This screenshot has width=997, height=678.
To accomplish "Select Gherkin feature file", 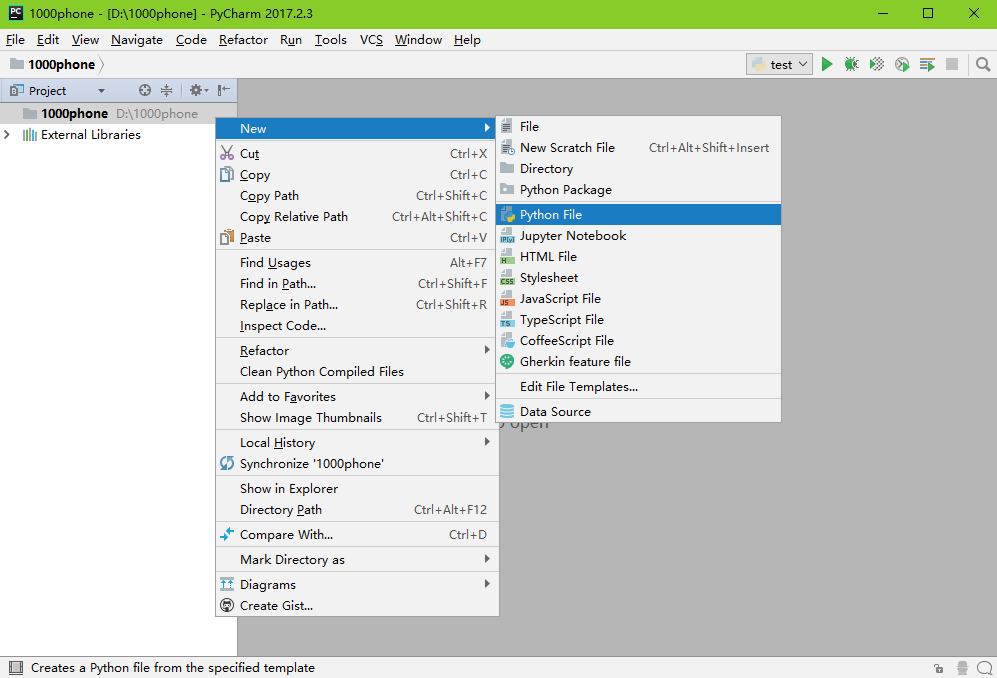I will pyautogui.click(x=638, y=361).
